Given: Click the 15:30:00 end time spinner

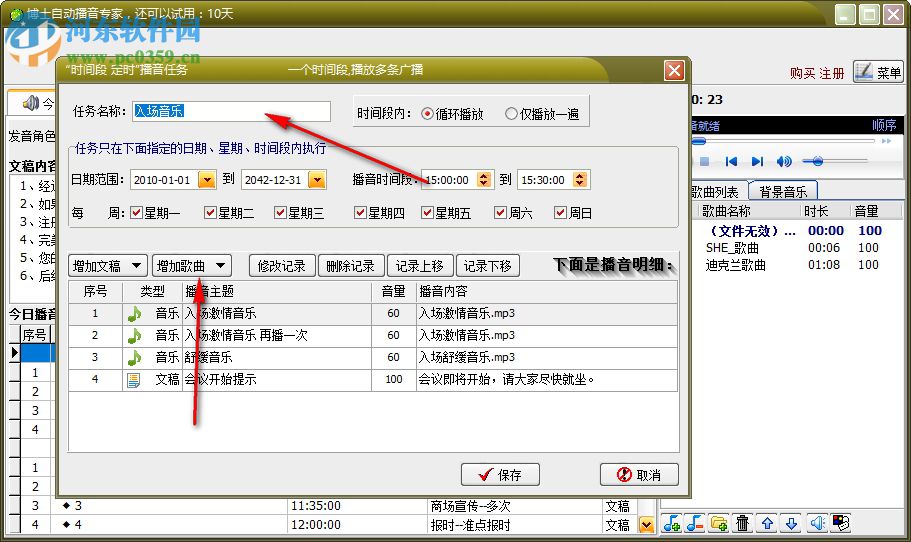Looking at the screenshot, I should [x=579, y=180].
